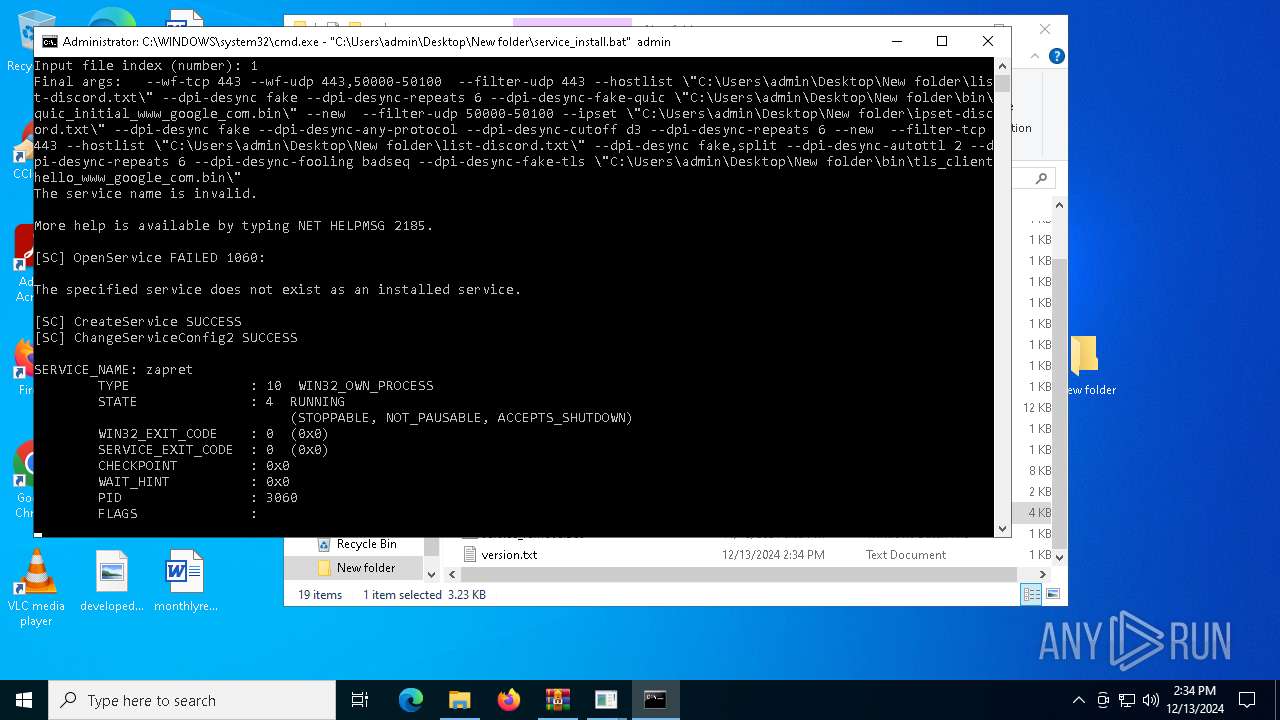Screen dimensions: 1280x720
Task: Click Explorer horizontal scrollbar left arrow
Action: (451, 574)
